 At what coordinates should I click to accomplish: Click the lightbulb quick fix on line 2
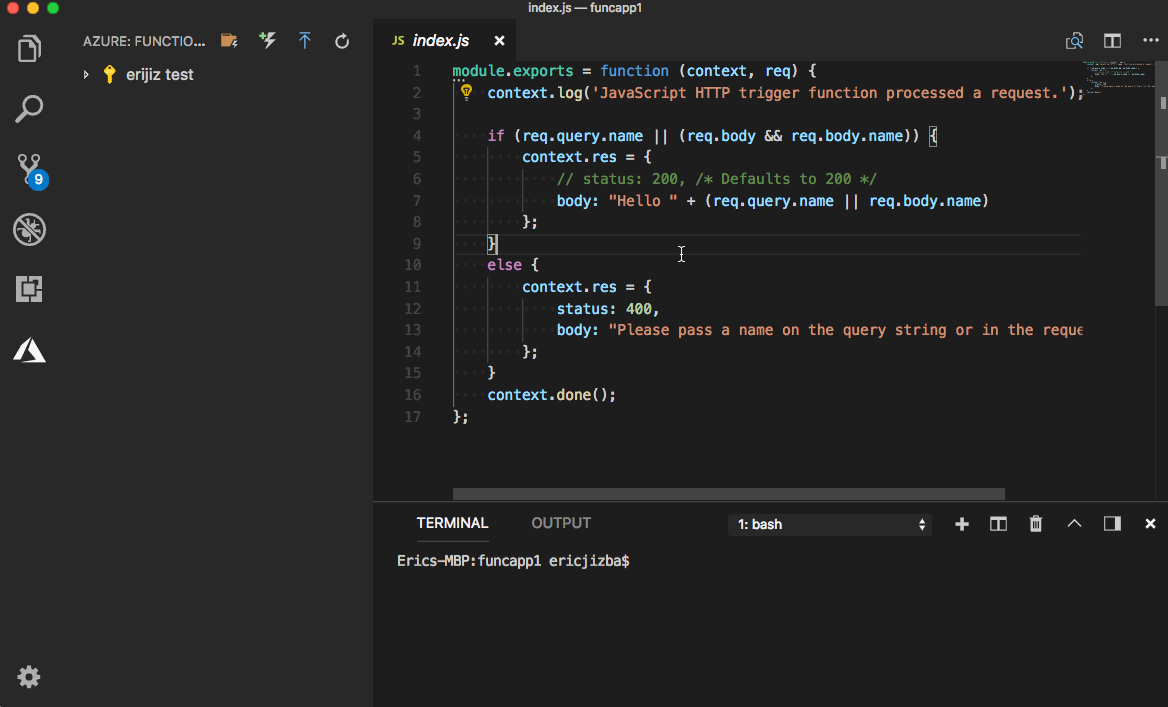point(465,91)
